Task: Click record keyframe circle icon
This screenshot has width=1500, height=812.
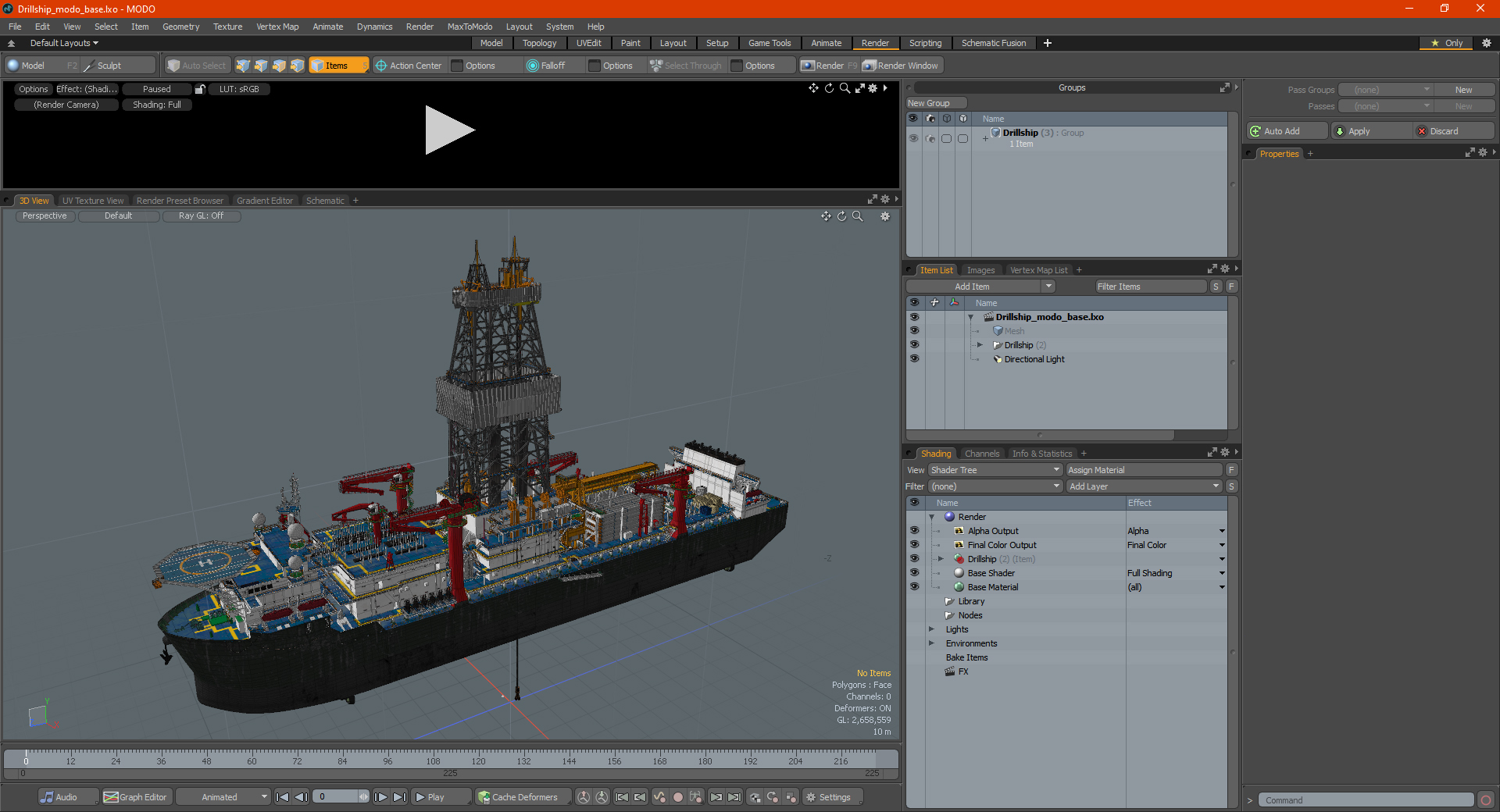Action: 678,797
